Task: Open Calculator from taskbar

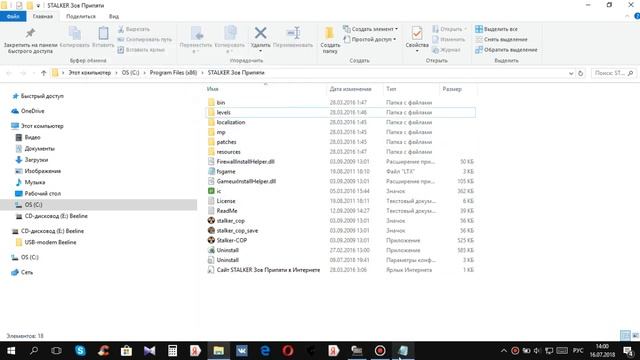Action: [x=172, y=351]
